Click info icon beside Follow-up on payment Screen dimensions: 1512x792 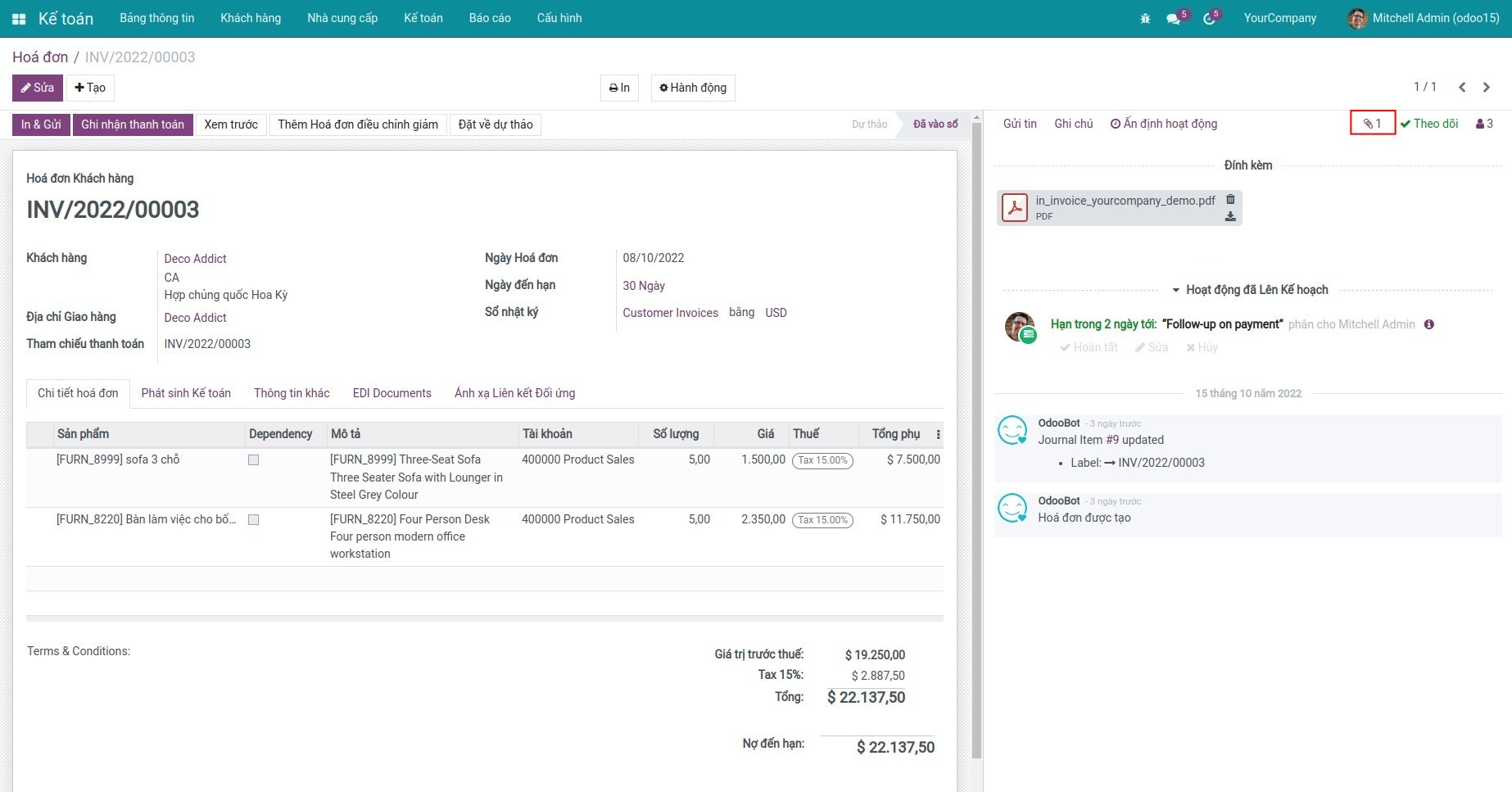click(1429, 324)
